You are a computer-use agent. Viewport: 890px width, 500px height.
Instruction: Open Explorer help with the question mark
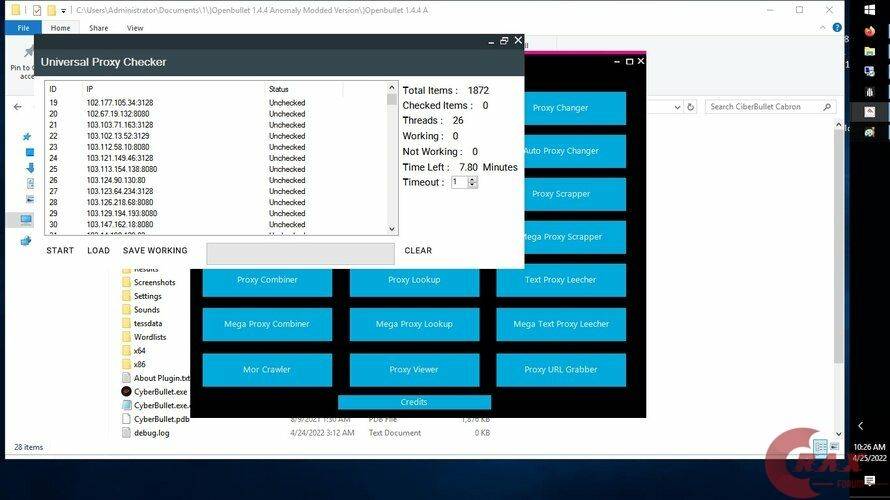(x=837, y=27)
